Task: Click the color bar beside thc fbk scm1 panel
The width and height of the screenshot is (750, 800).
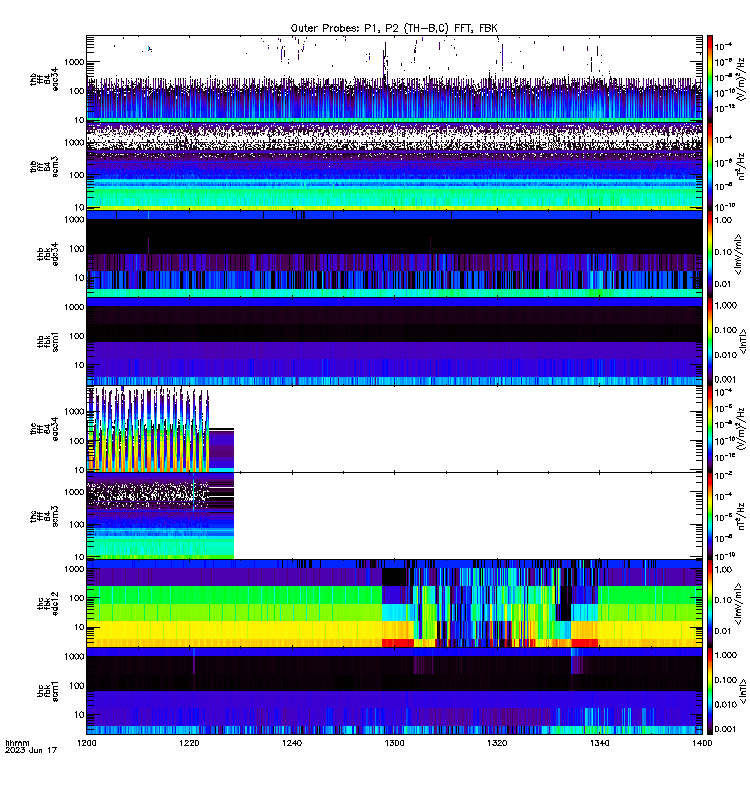Action: (710, 691)
